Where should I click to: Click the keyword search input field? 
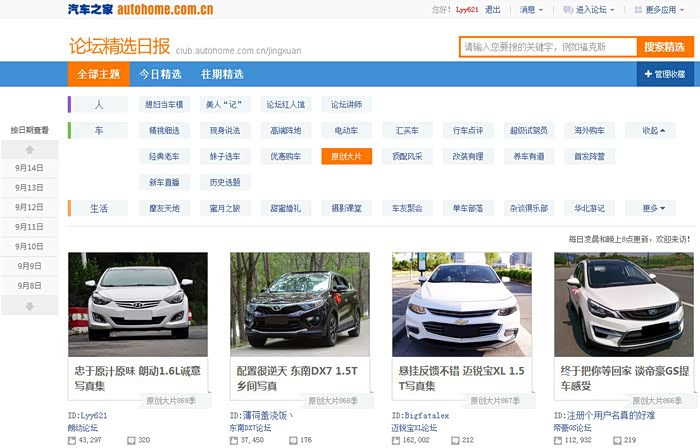point(548,47)
